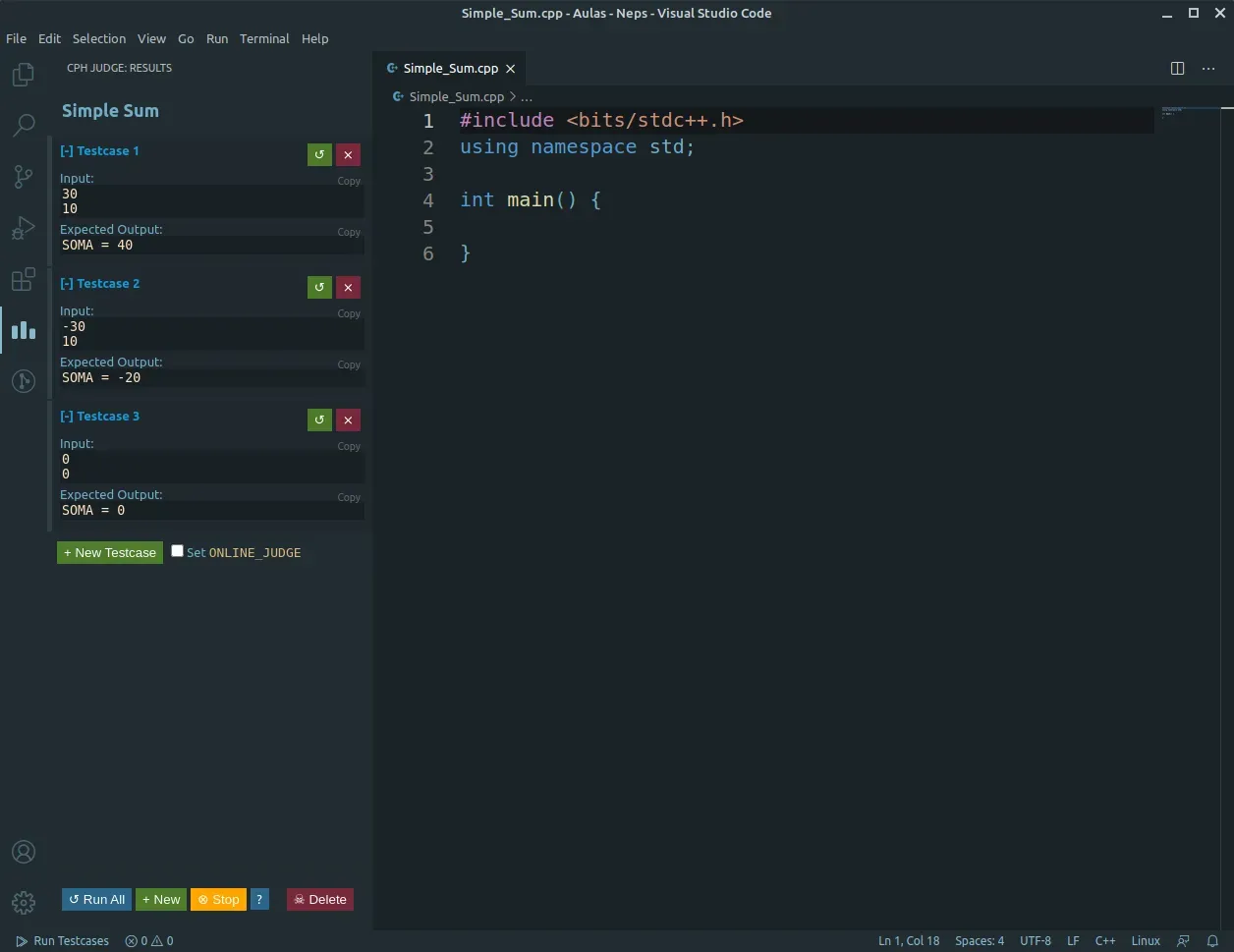This screenshot has width=1234, height=952.
Task: Open the CPH Judge bar-chart icon
Action: click(24, 330)
